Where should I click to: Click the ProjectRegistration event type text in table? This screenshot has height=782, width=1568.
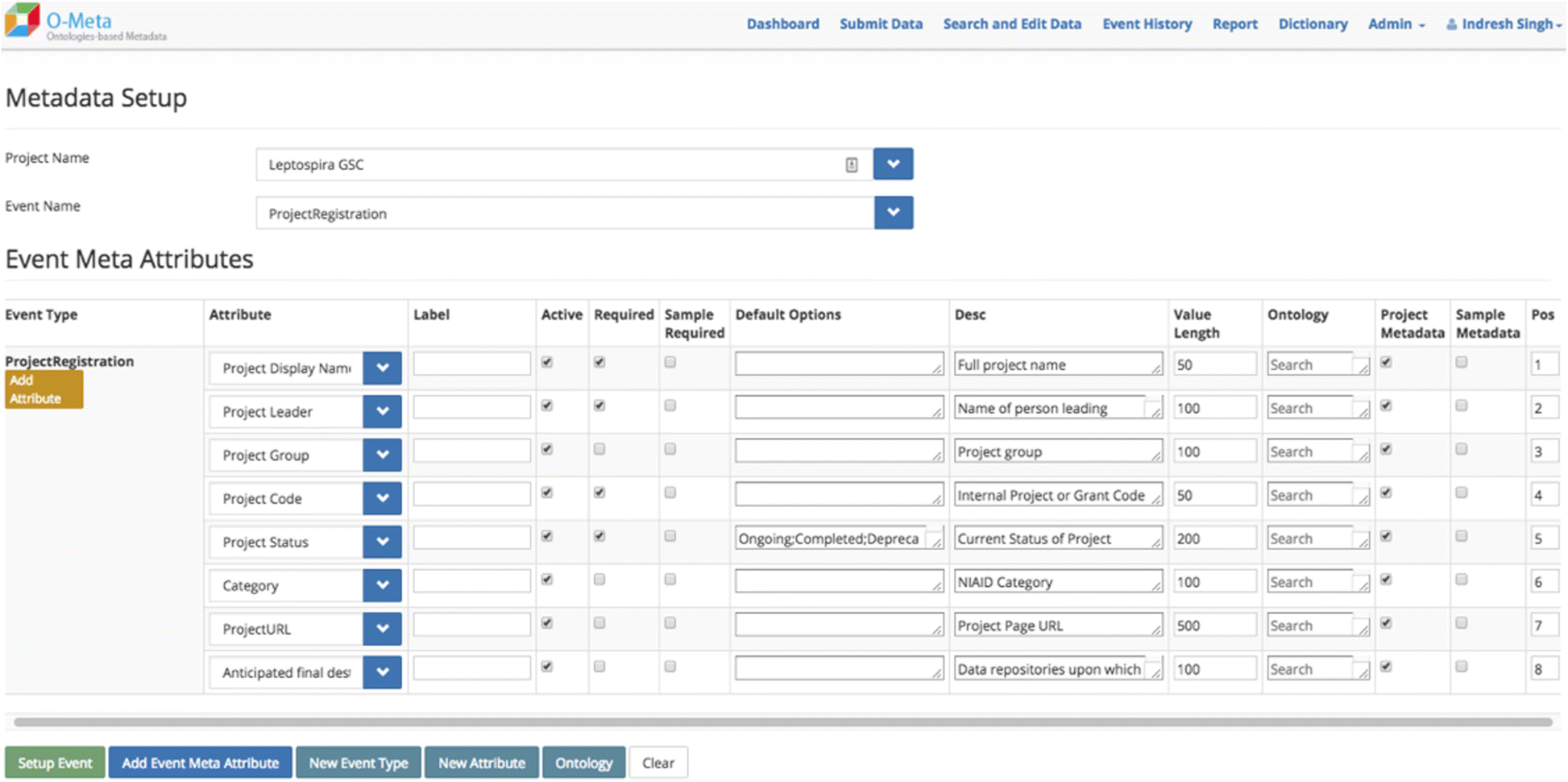[x=69, y=361]
